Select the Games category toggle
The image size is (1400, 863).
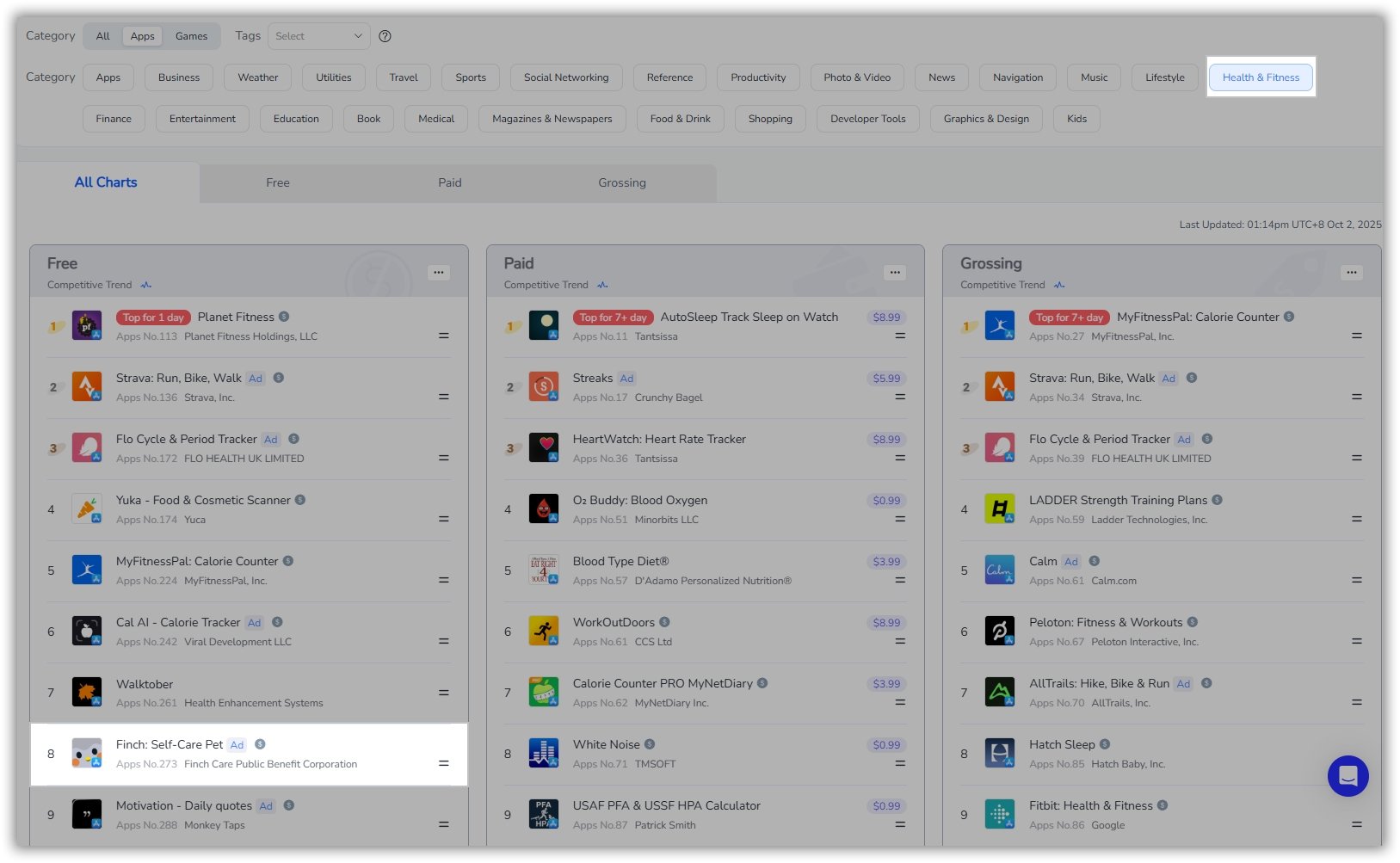coord(191,36)
